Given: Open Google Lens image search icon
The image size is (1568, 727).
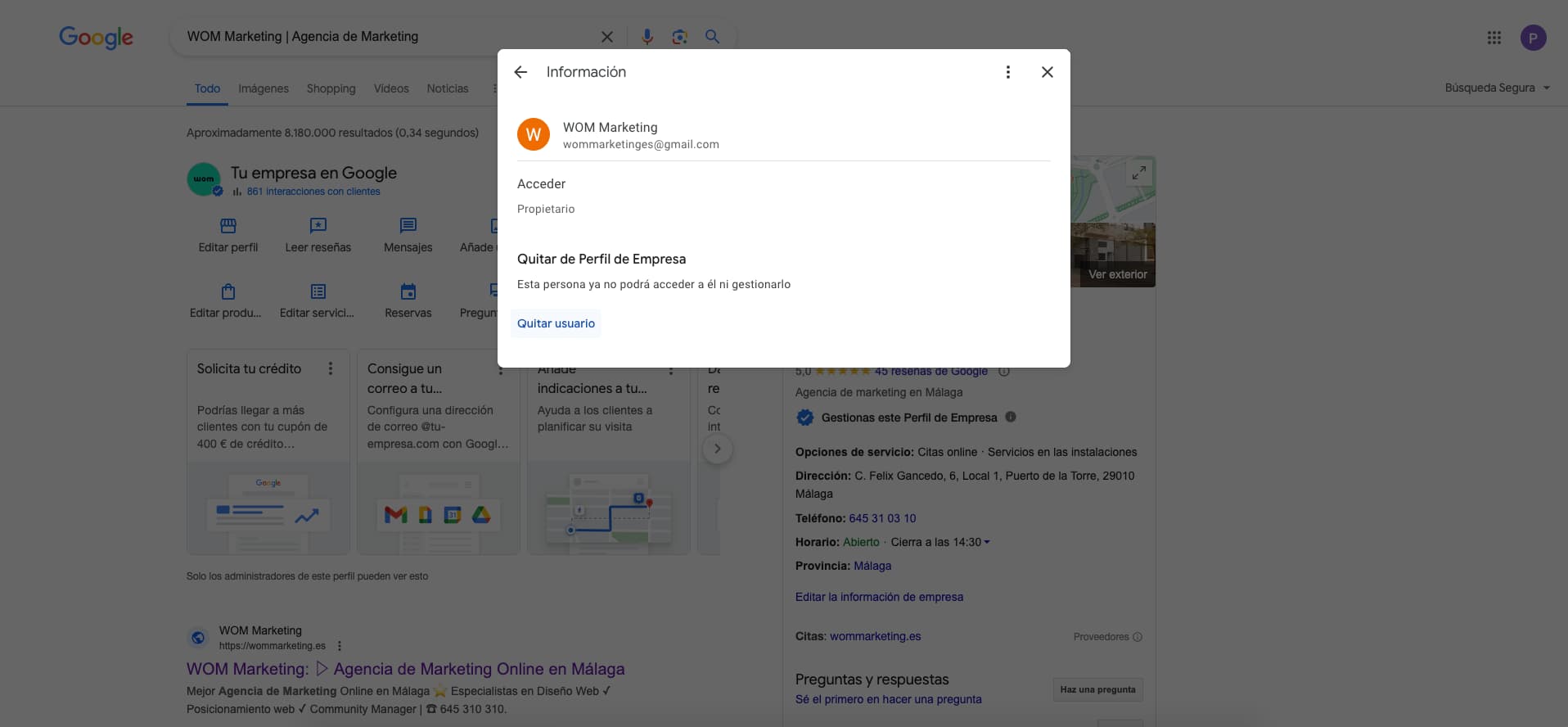Looking at the screenshot, I should point(679,37).
